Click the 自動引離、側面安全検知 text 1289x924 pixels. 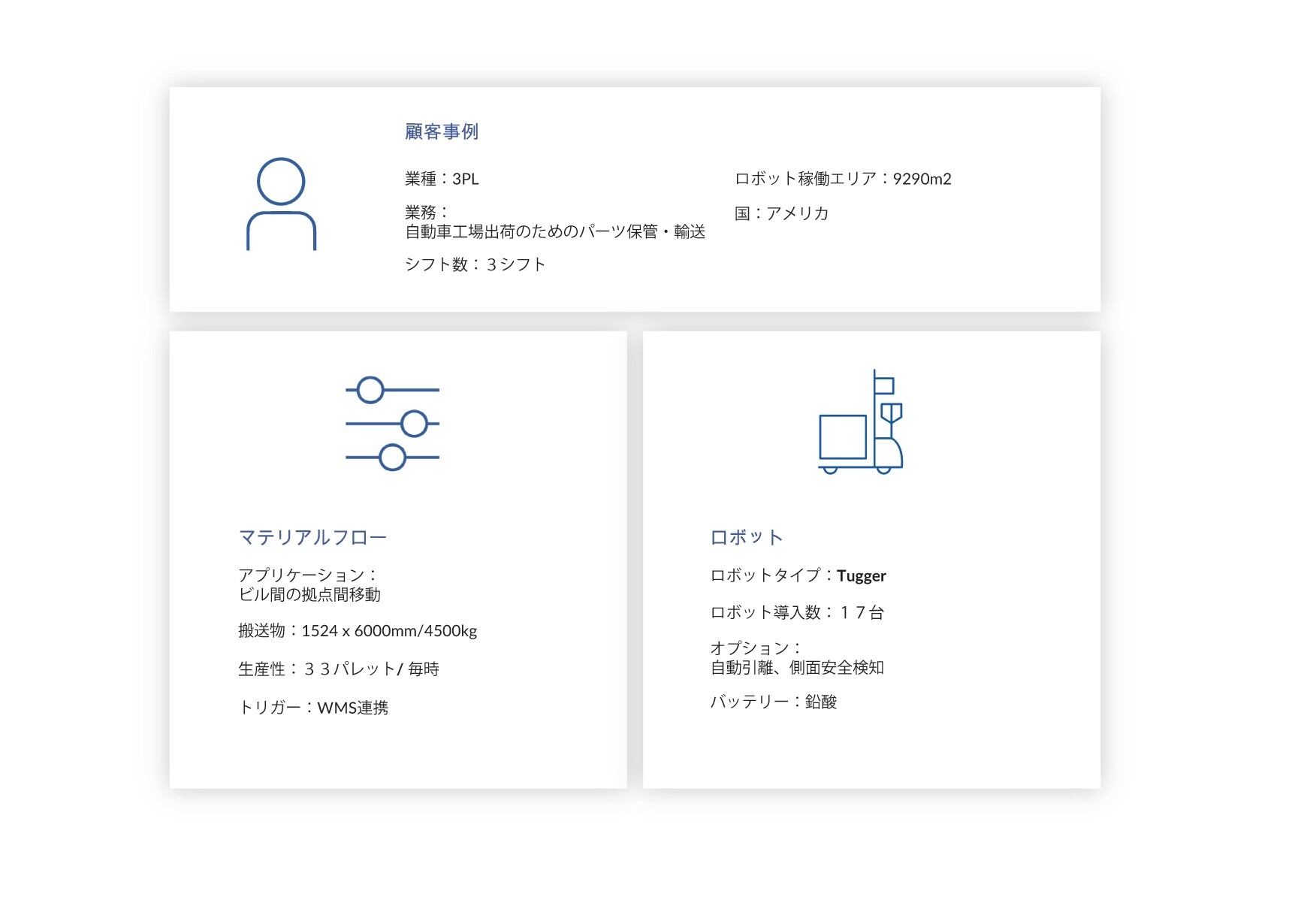tap(797, 667)
